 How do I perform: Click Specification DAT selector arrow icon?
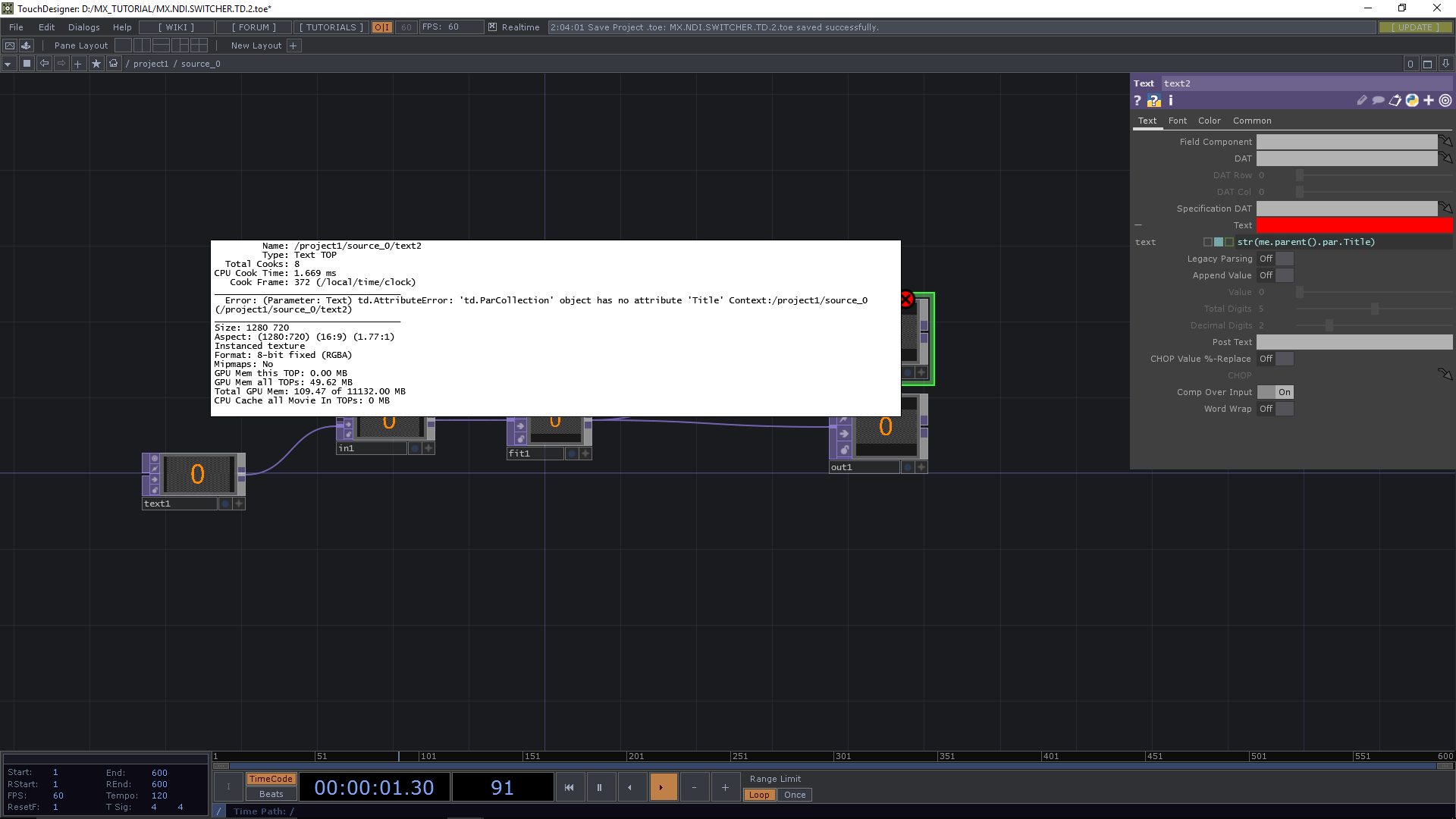coord(1445,209)
